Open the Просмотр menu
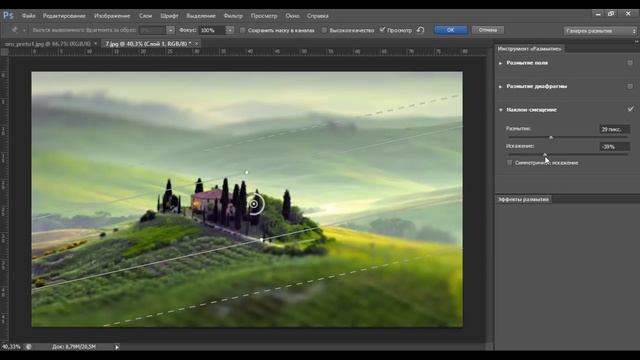640x360 pixels. coord(264,16)
